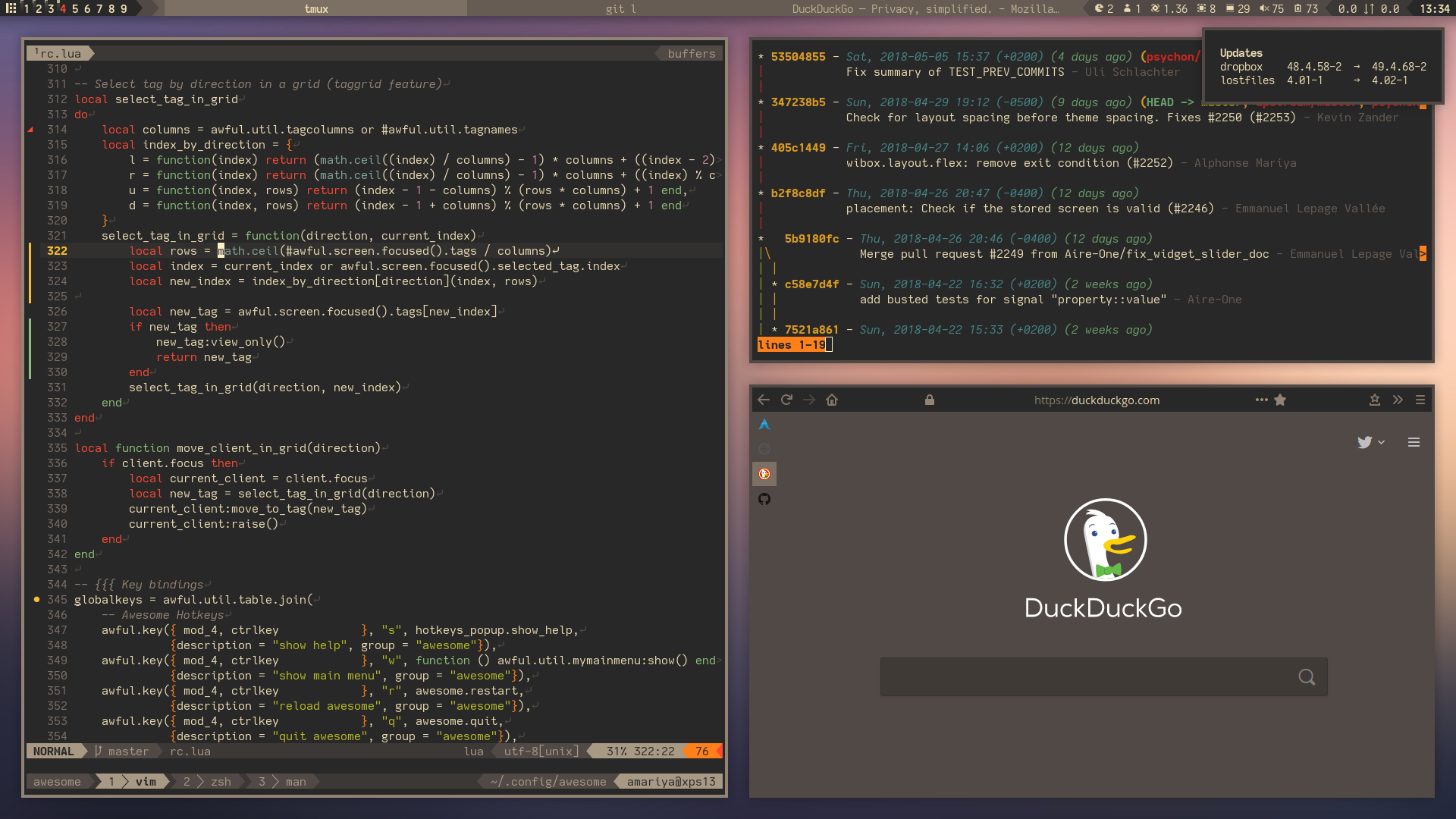The height and width of the screenshot is (819, 1456).
Task: Focus the 'git l' window in tasklist
Action: [621, 9]
